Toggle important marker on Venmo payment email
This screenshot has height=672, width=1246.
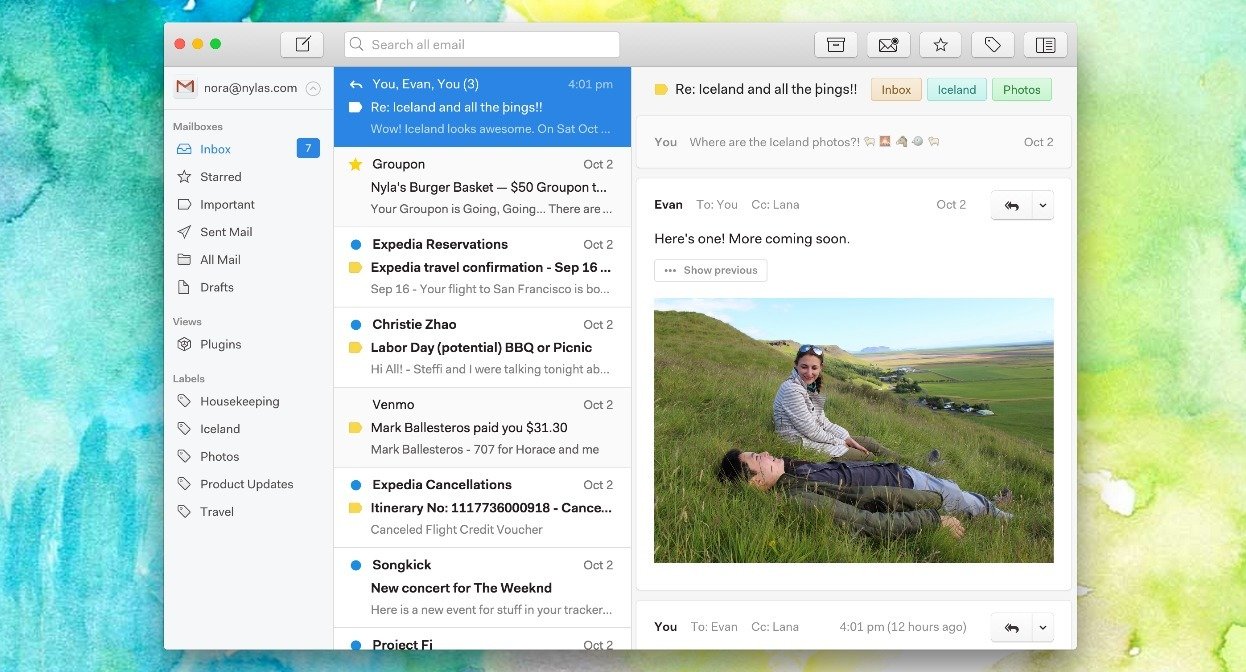point(355,427)
